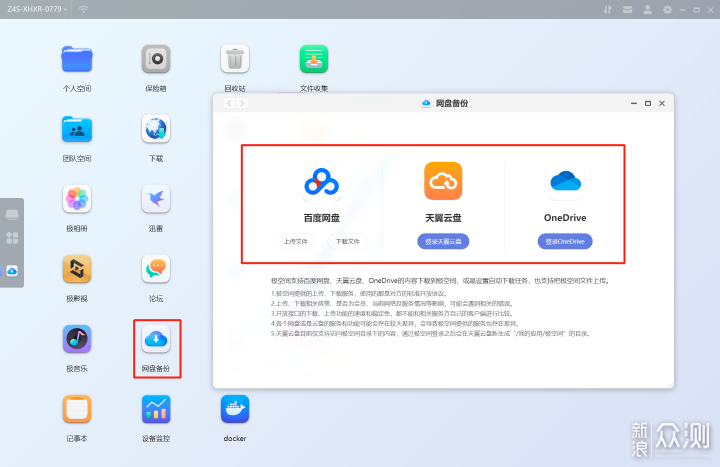This screenshot has height=467, width=720.
Task: Launch the 极音乐 music app icon
Action: (x=77, y=339)
